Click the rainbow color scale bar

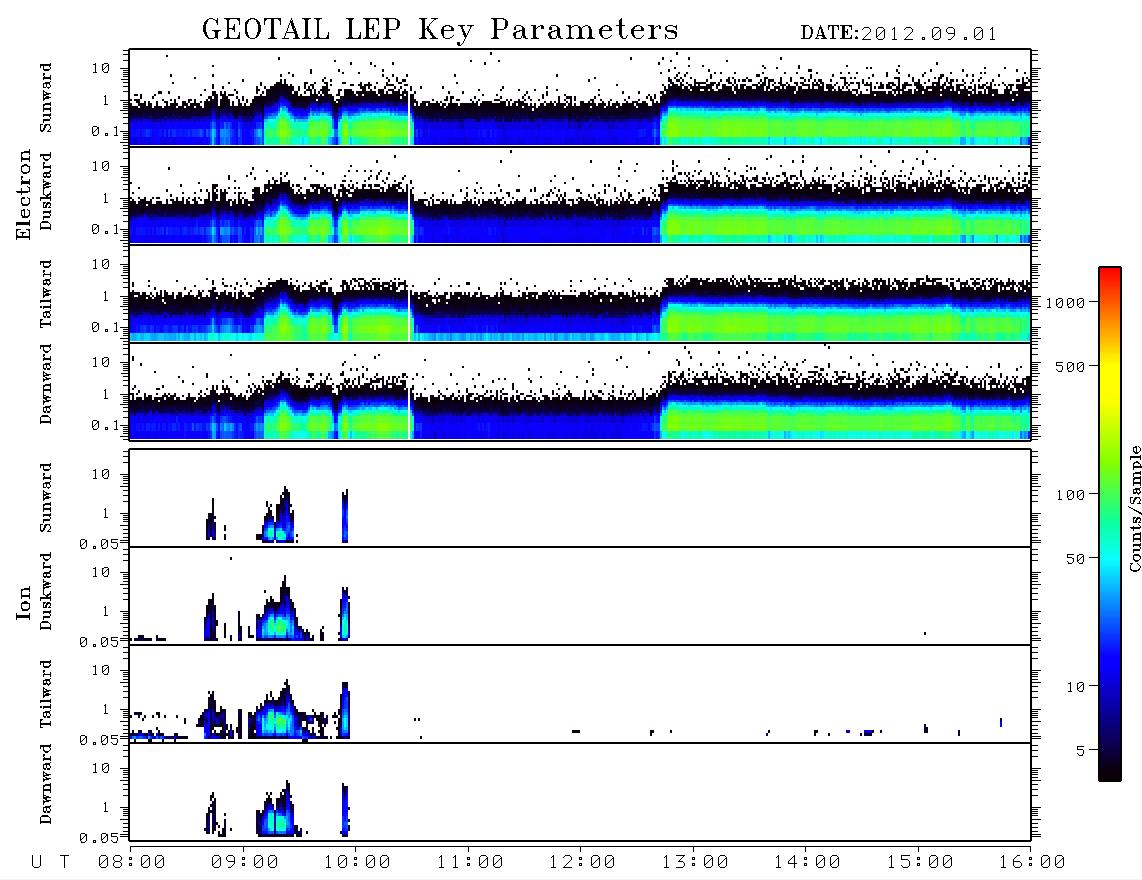(x=1110, y=524)
